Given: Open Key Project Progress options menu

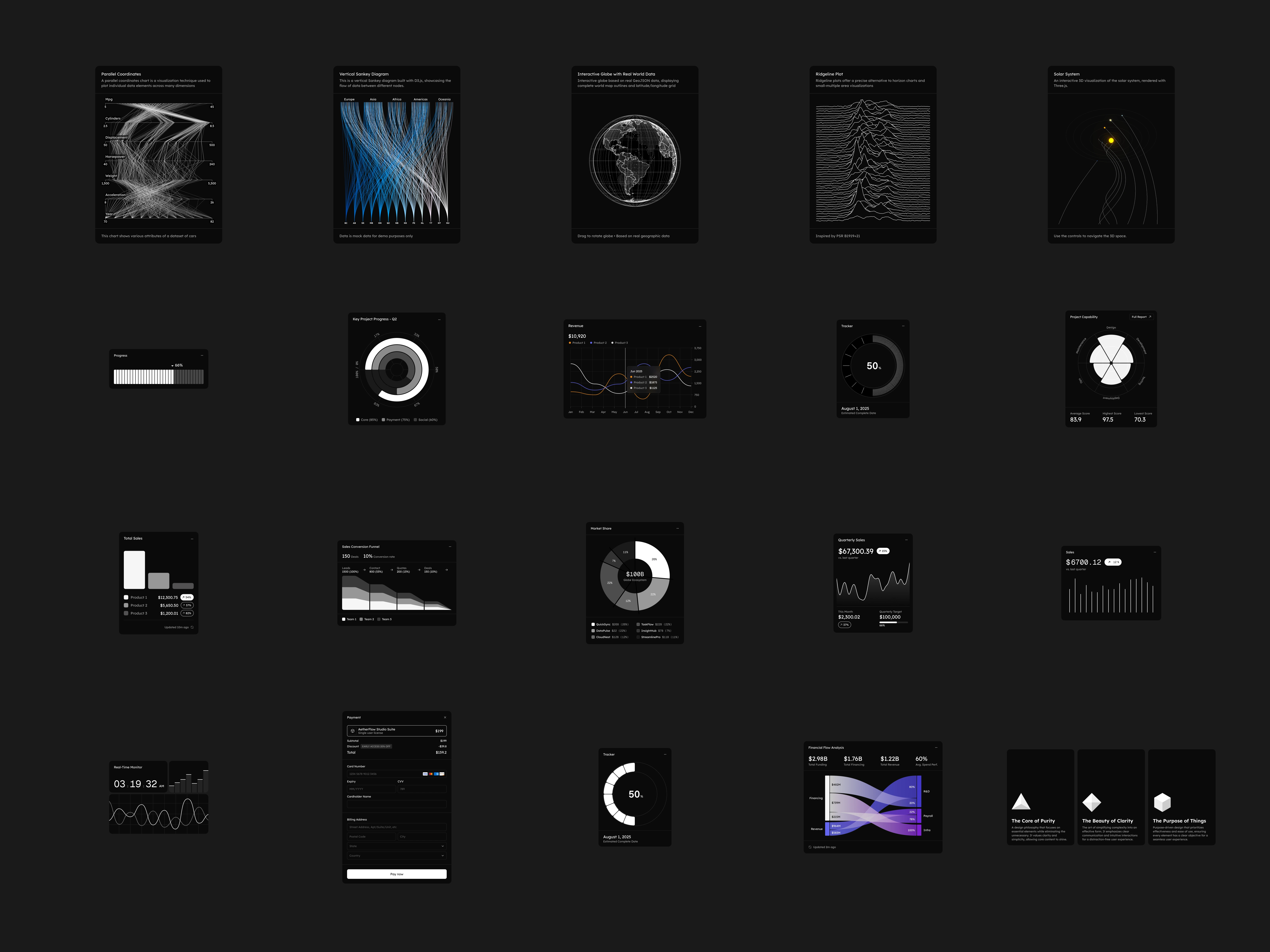Looking at the screenshot, I should (439, 320).
